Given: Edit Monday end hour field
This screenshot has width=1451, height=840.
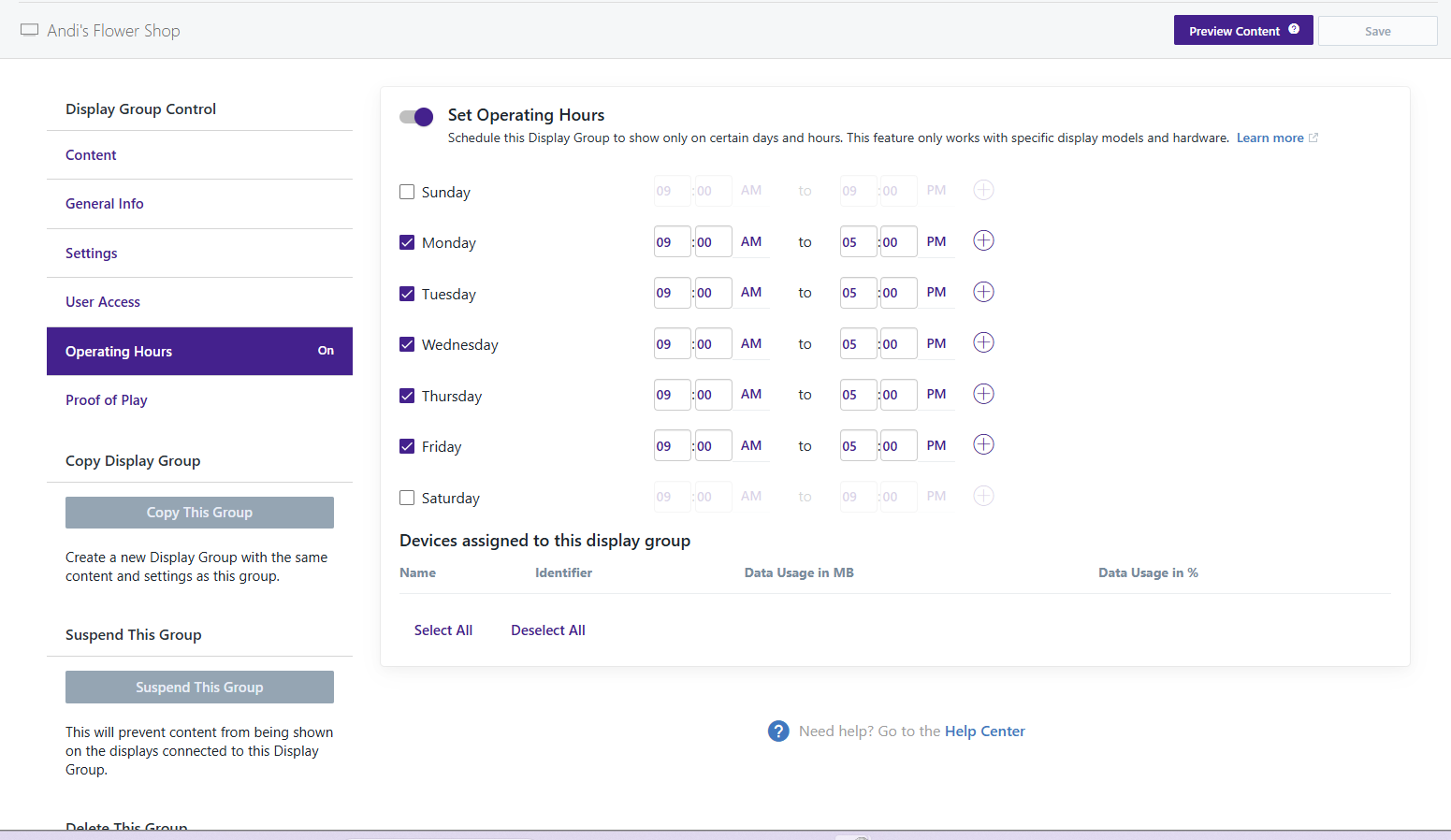Looking at the screenshot, I should point(858,241).
